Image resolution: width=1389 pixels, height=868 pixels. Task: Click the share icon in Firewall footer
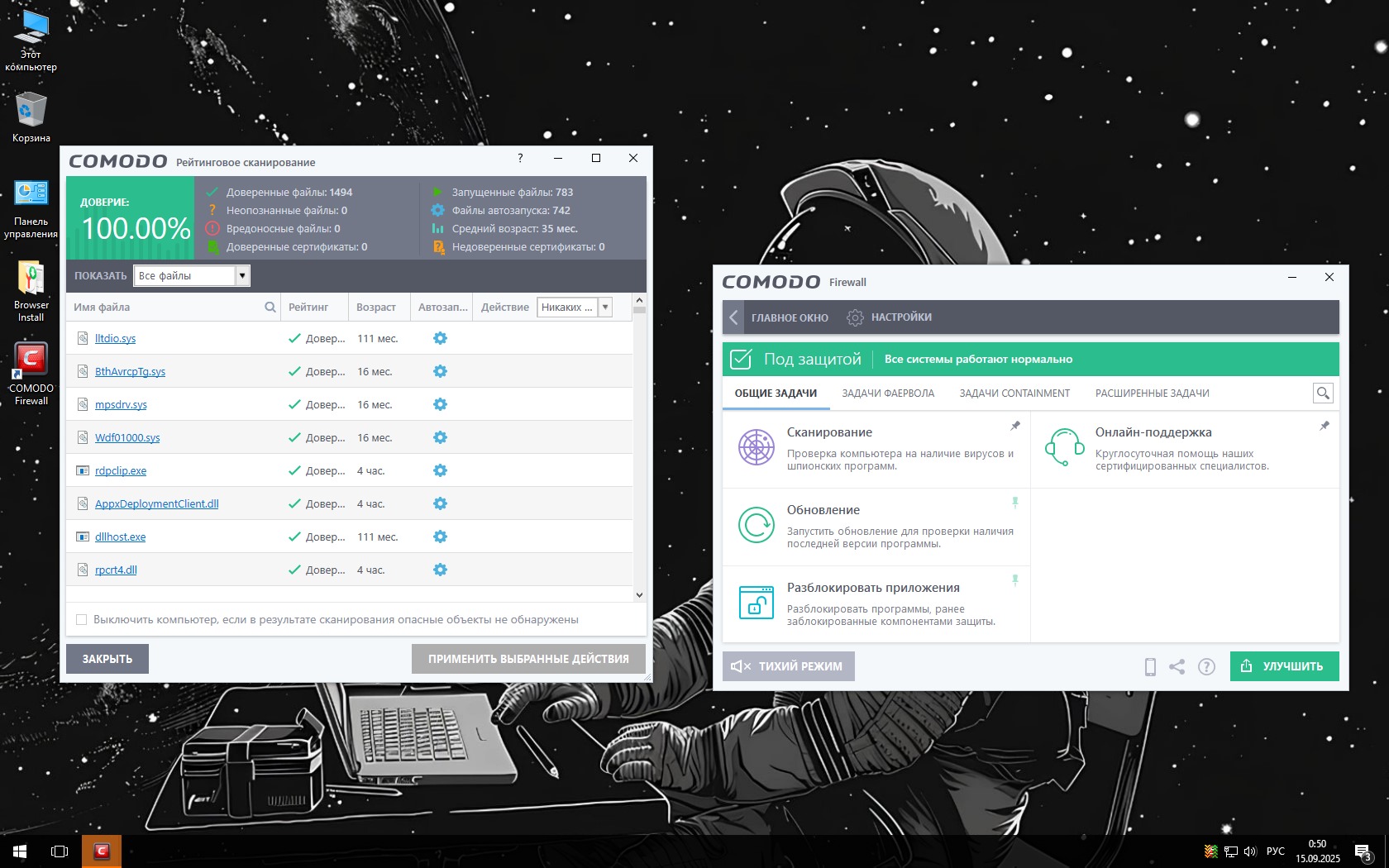1177,666
